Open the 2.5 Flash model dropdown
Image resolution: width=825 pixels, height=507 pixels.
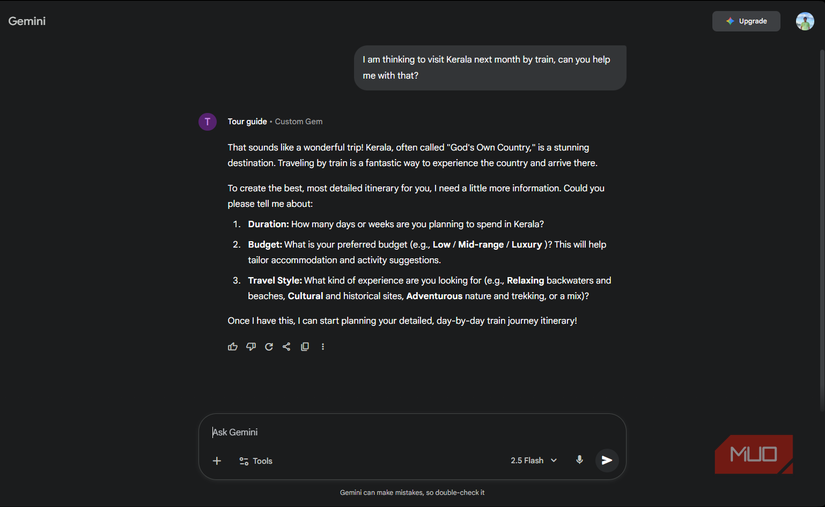click(534, 461)
